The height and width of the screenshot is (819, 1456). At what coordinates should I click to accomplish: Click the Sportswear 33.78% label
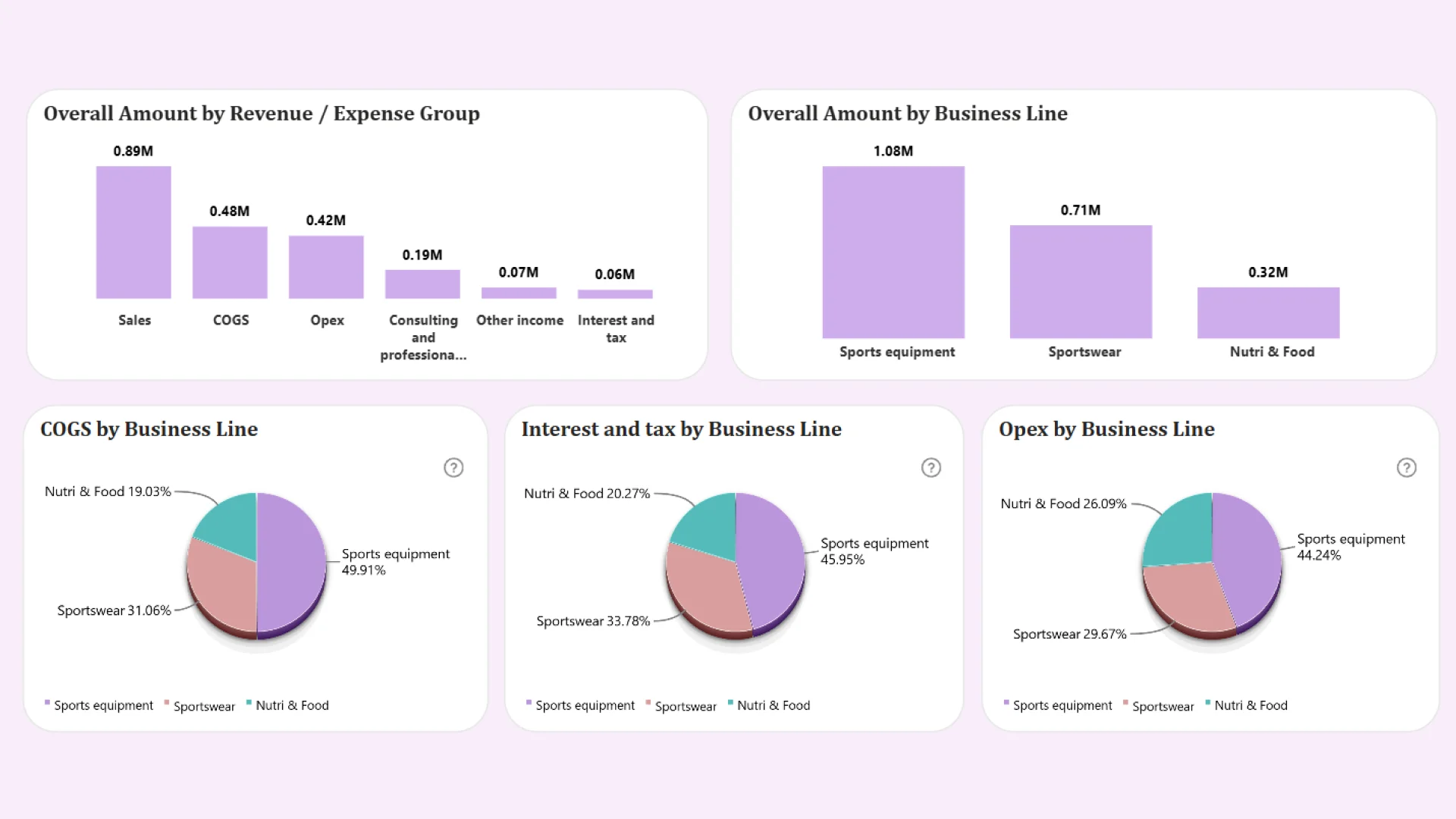point(594,621)
